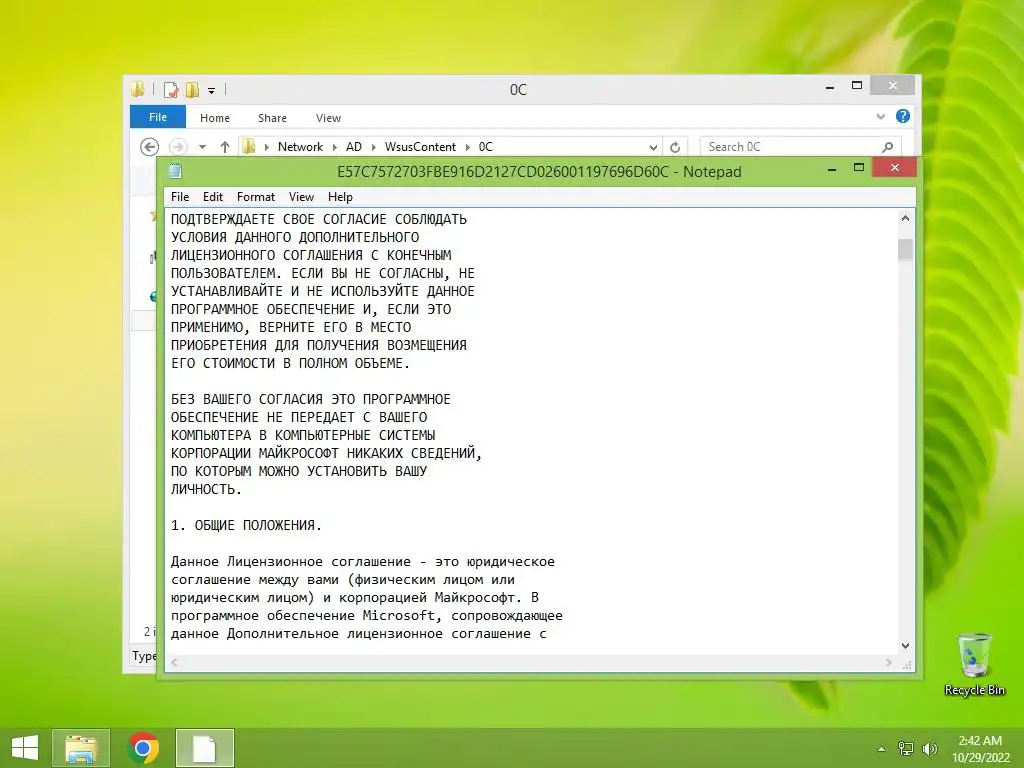
Task: Click the horizontal scroll left arrow in Notepad
Action: (x=174, y=662)
